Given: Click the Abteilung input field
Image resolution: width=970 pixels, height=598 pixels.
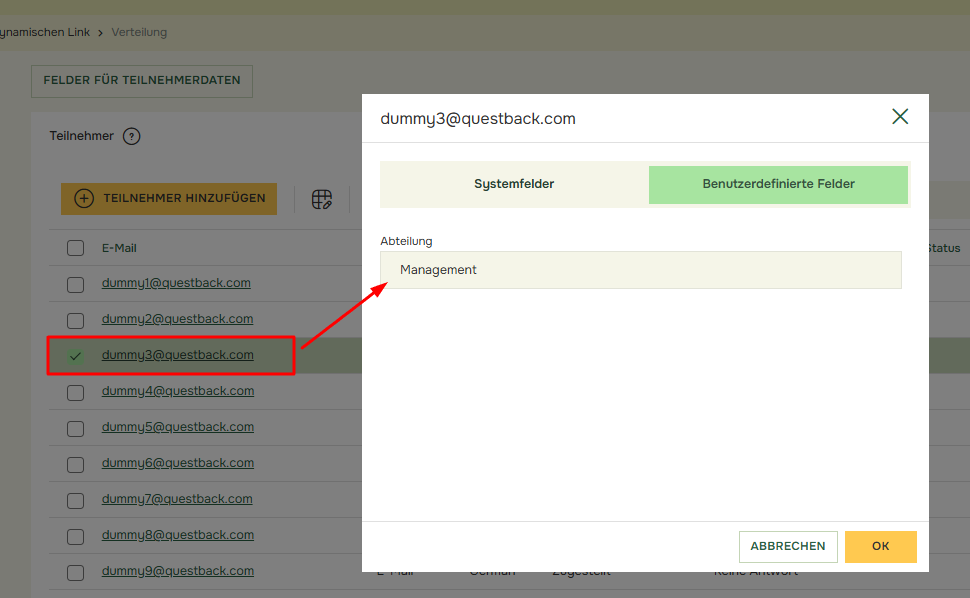Looking at the screenshot, I should pyautogui.click(x=640, y=270).
